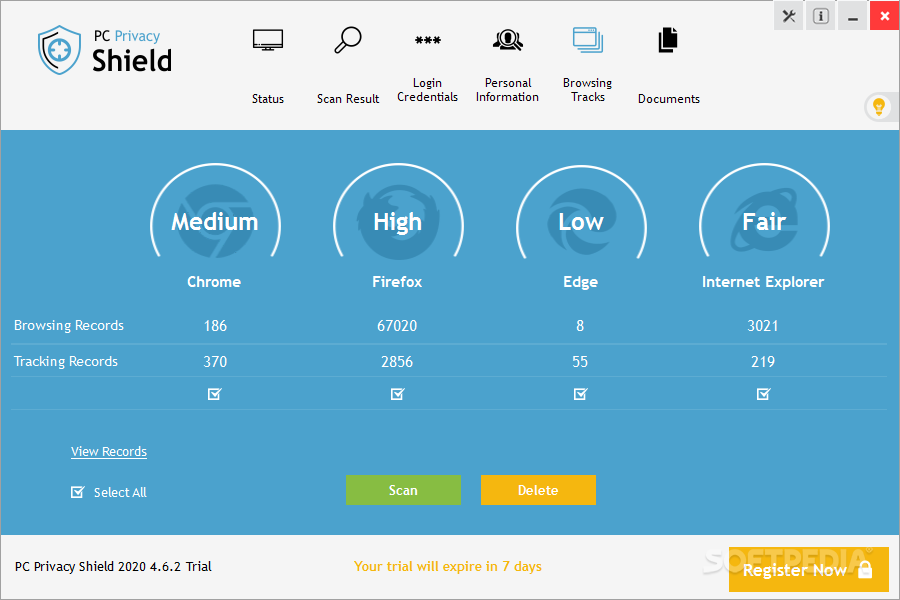Select the Login Credentials asterisks icon

pos(428,41)
